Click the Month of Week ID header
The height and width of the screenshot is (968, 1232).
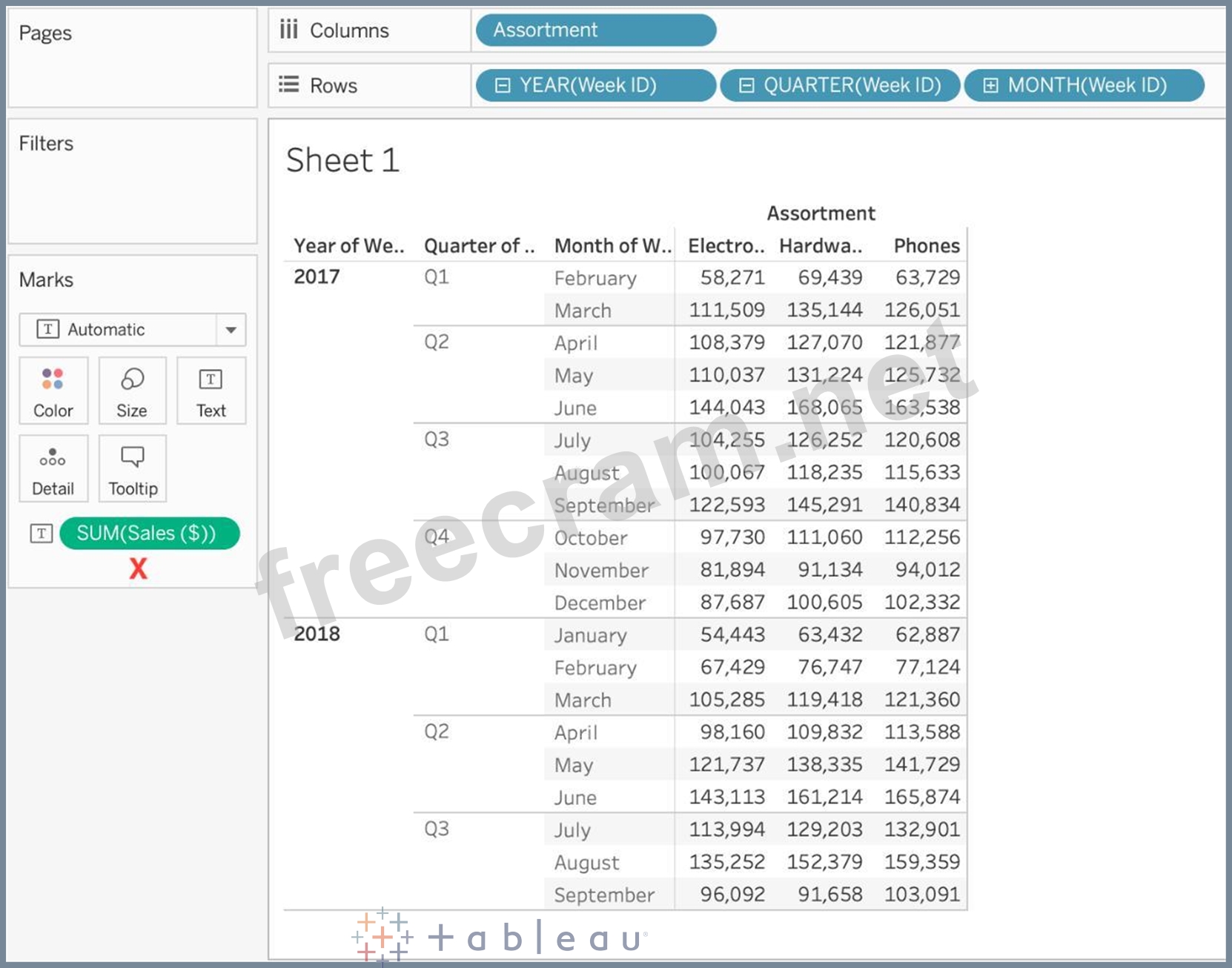point(612,245)
